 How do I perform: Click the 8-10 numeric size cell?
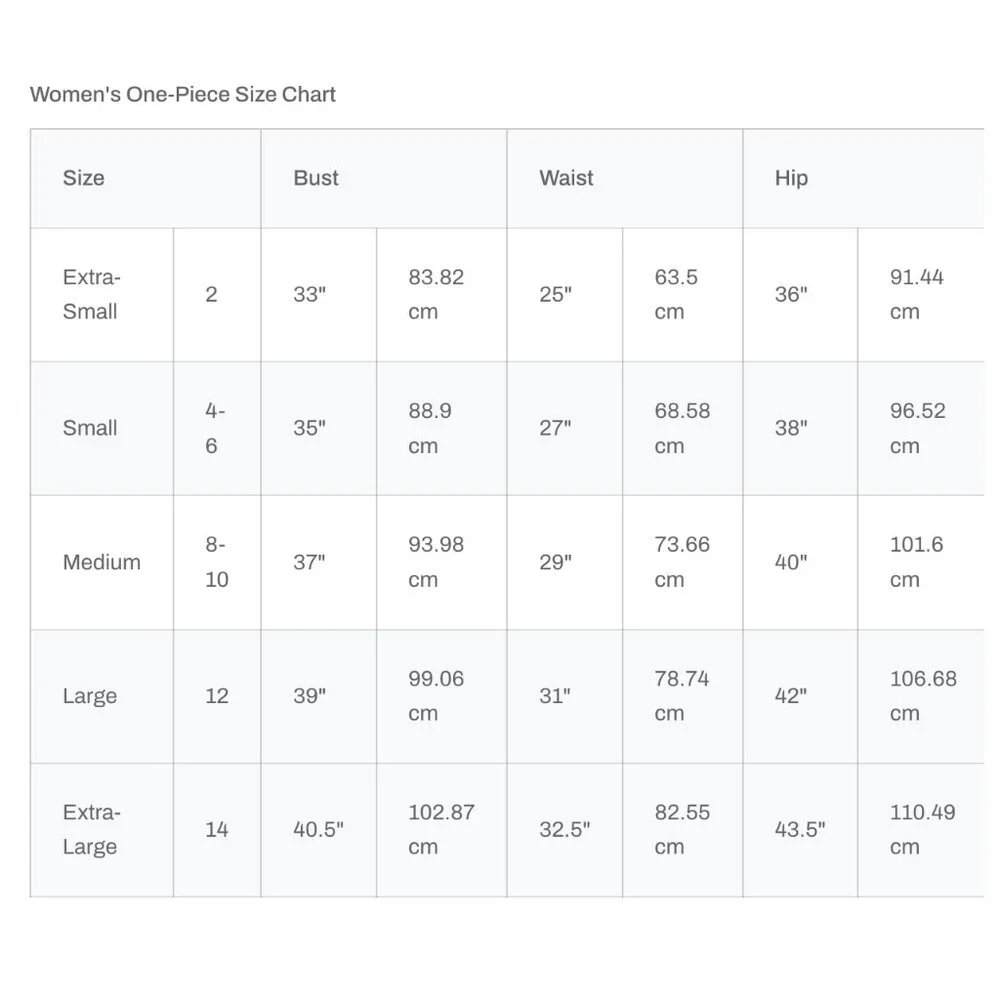pos(217,562)
